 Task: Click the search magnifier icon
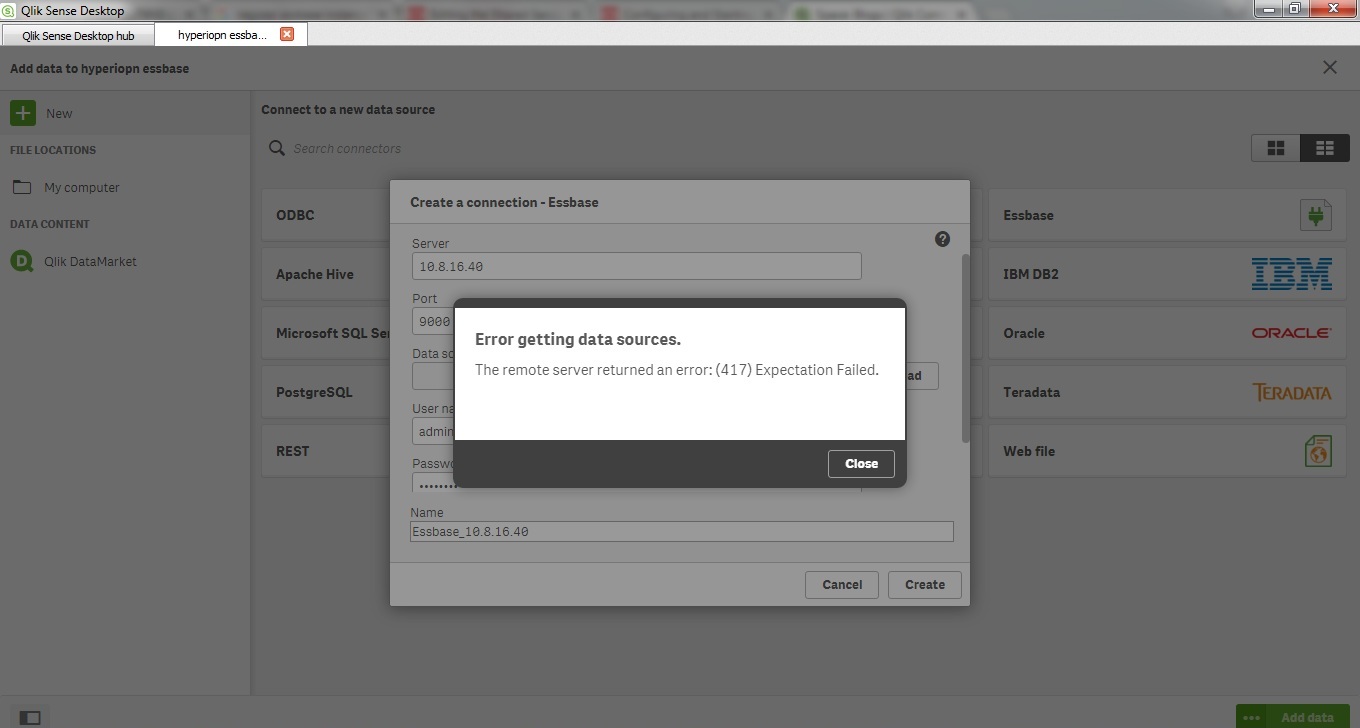click(277, 148)
